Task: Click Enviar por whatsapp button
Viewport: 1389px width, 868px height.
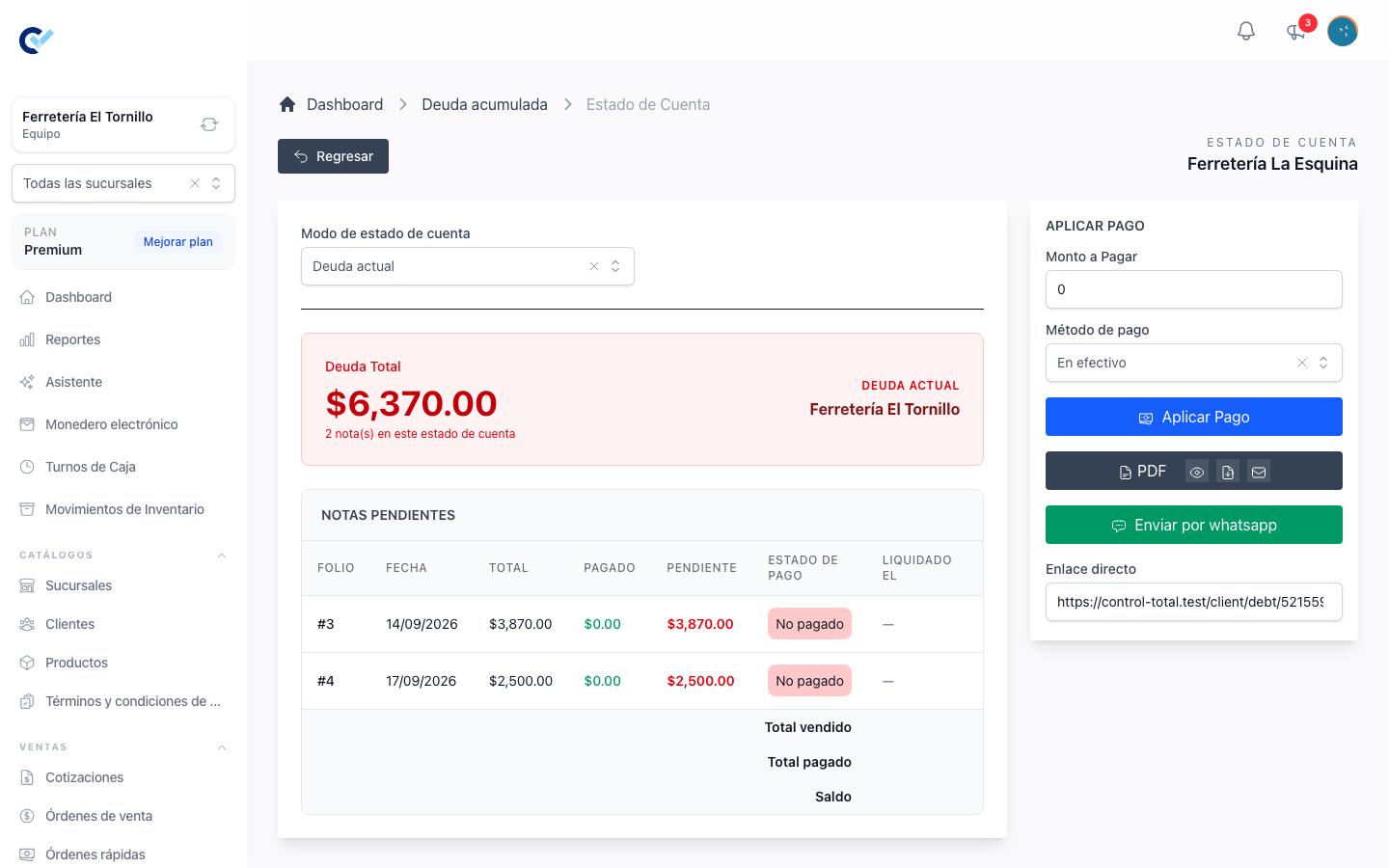Action: tap(1194, 525)
